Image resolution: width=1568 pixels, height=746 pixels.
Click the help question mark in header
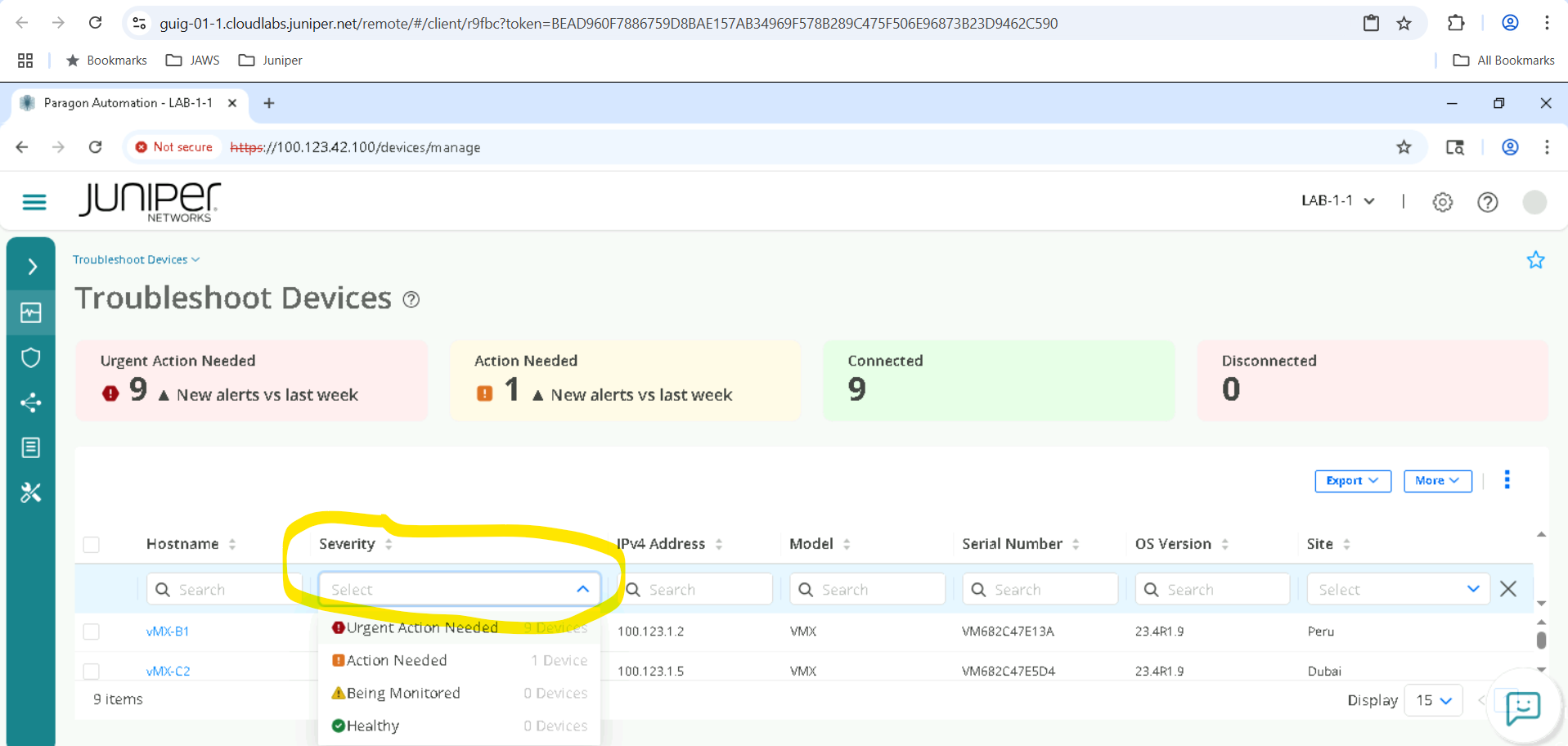pos(1487,202)
